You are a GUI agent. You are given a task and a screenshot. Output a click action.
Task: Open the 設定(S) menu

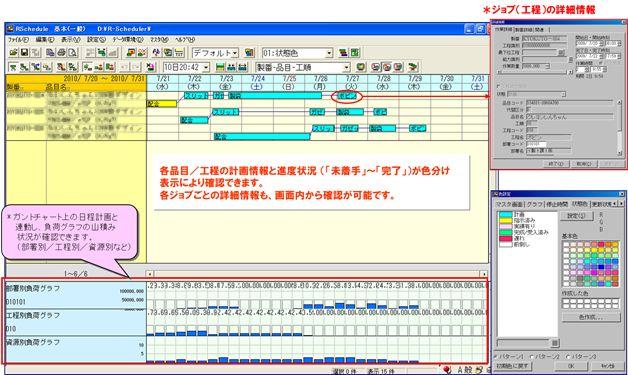click(97, 40)
